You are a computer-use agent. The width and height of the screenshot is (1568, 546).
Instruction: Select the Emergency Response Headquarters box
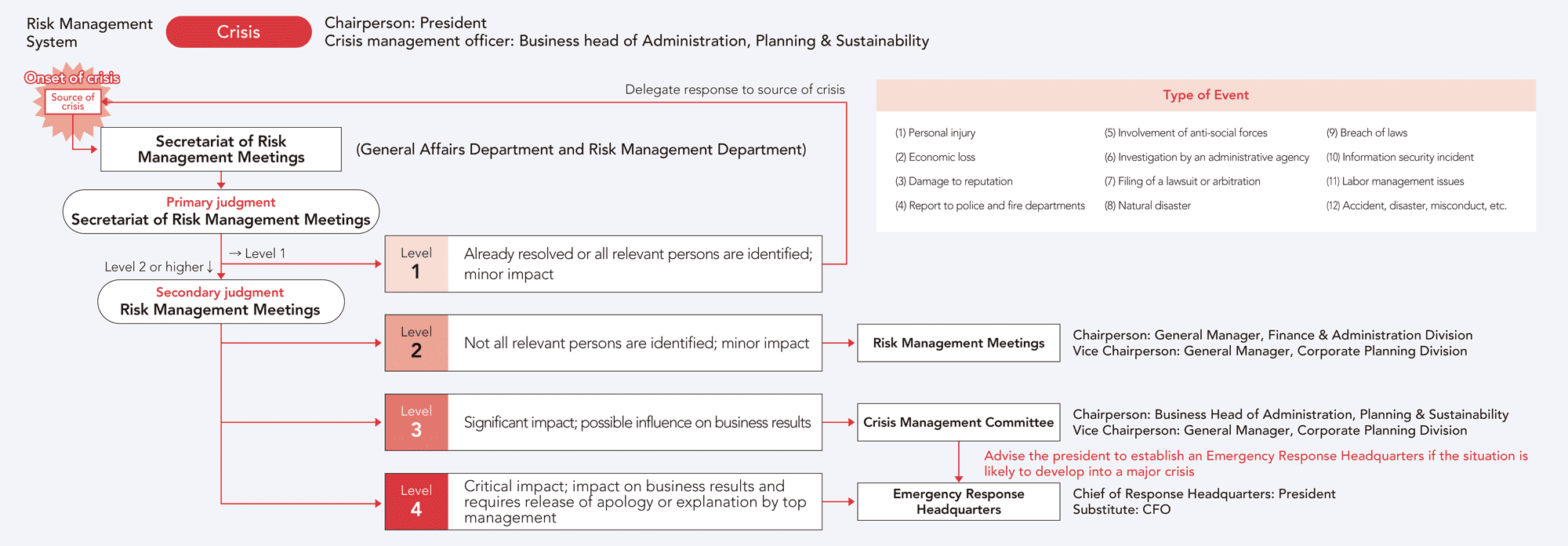958,502
